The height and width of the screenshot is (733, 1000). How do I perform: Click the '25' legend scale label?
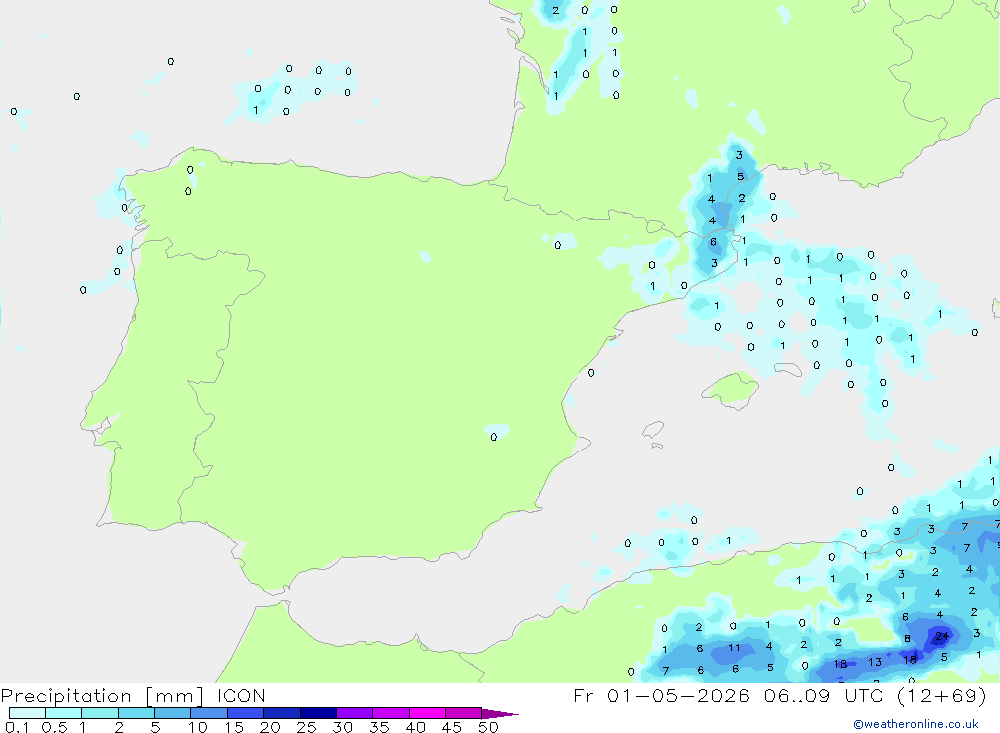click(306, 727)
